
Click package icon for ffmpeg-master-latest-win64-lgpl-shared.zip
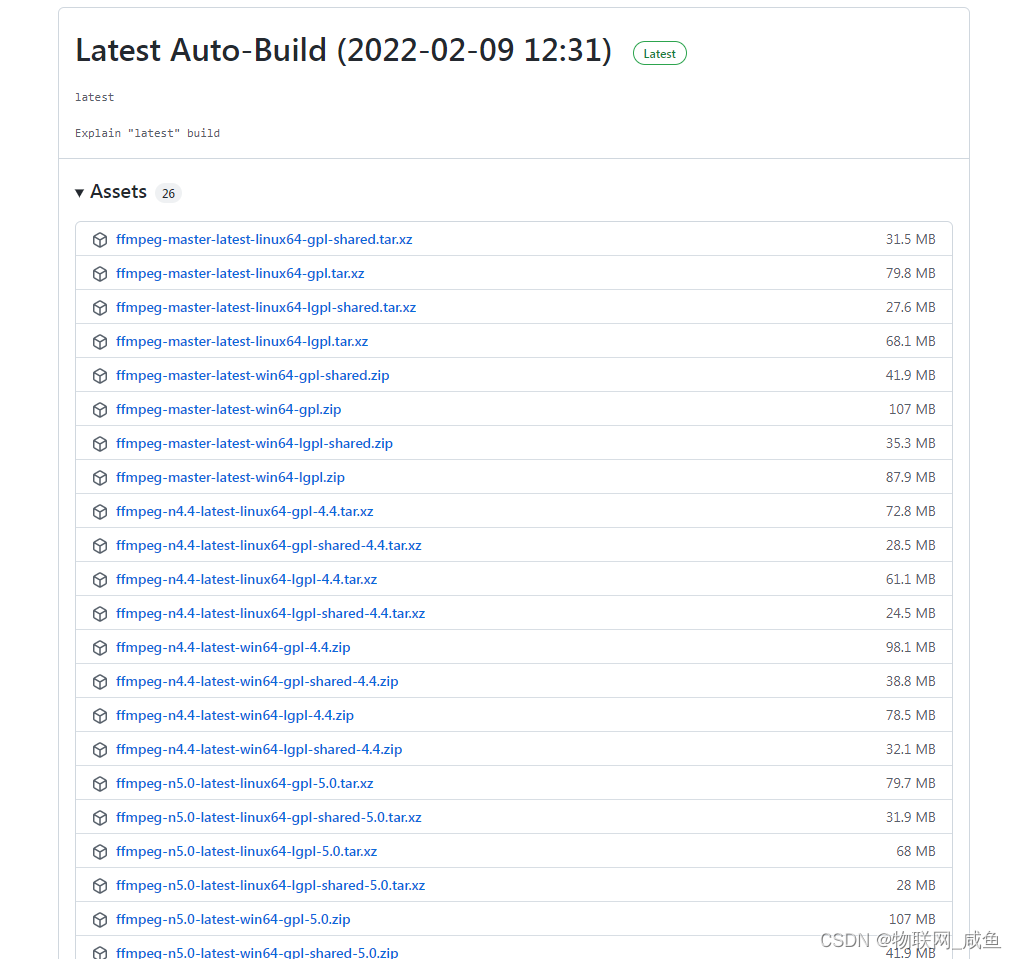(x=100, y=444)
